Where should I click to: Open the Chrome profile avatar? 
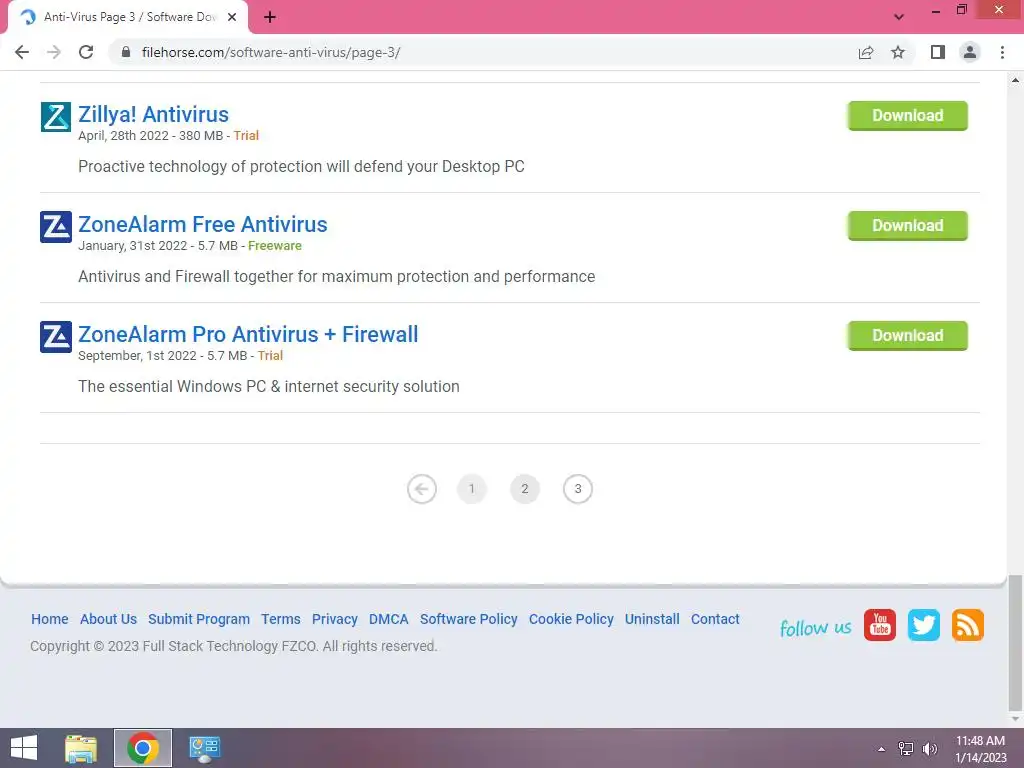tap(970, 52)
